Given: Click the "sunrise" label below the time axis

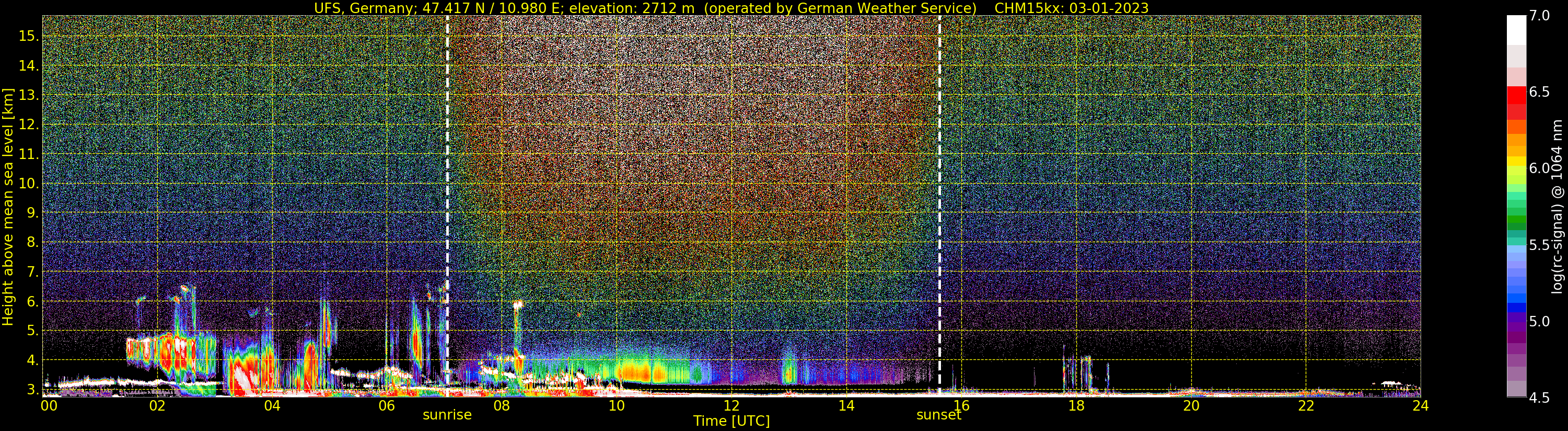Looking at the screenshot, I should (x=447, y=415).
